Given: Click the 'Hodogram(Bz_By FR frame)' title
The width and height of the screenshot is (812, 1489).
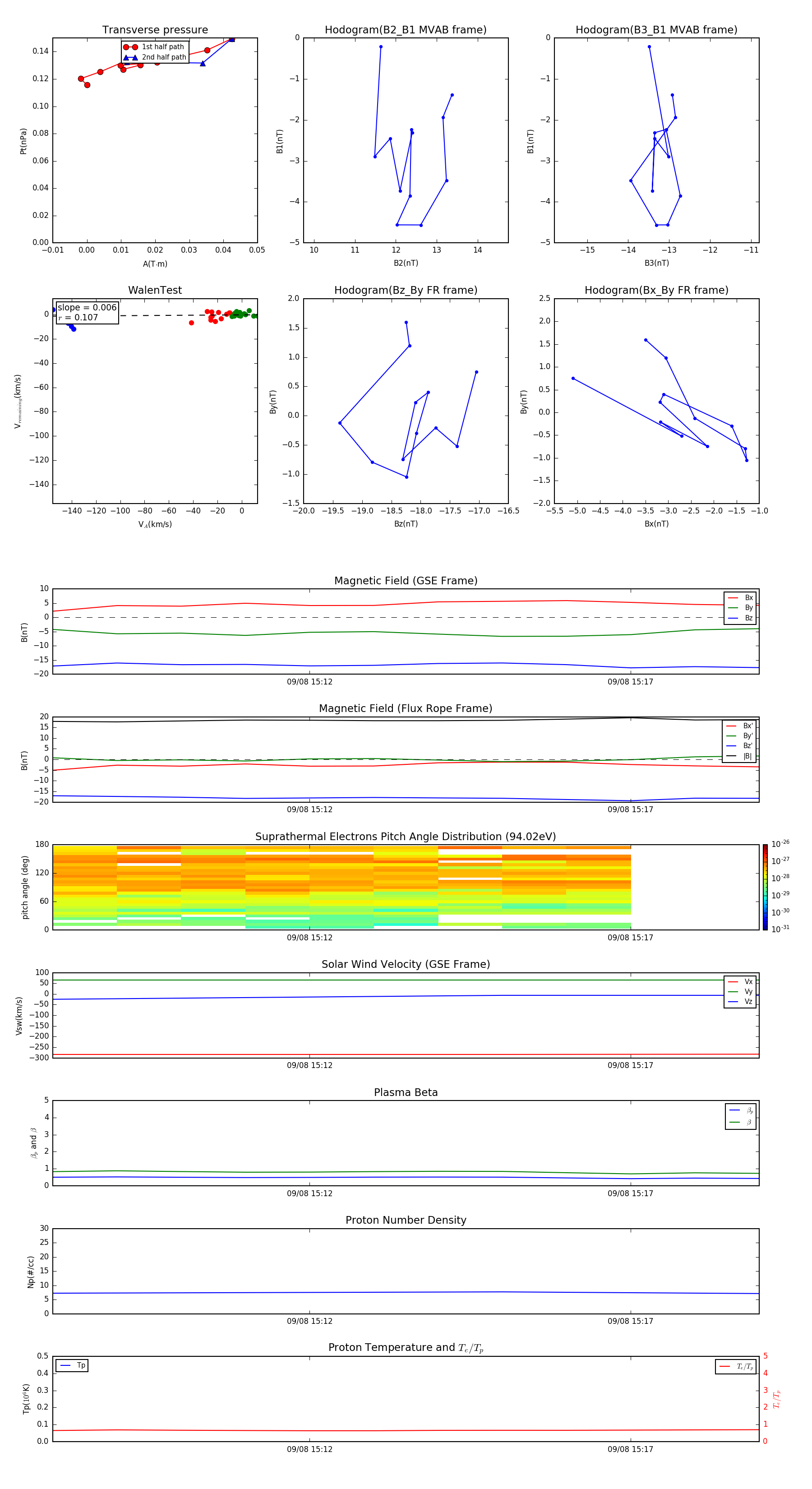Looking at the screenshot, I should (x=406, y=290).
